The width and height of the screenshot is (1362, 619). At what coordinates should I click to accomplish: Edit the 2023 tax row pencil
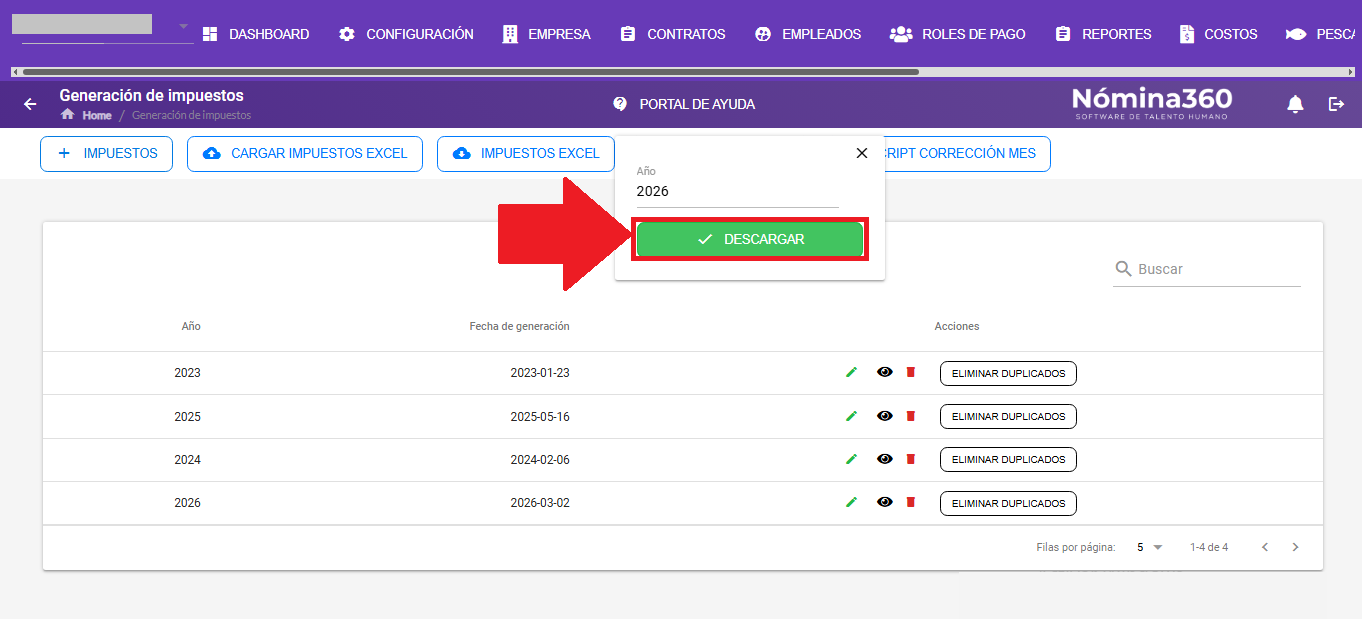[852, 372]
